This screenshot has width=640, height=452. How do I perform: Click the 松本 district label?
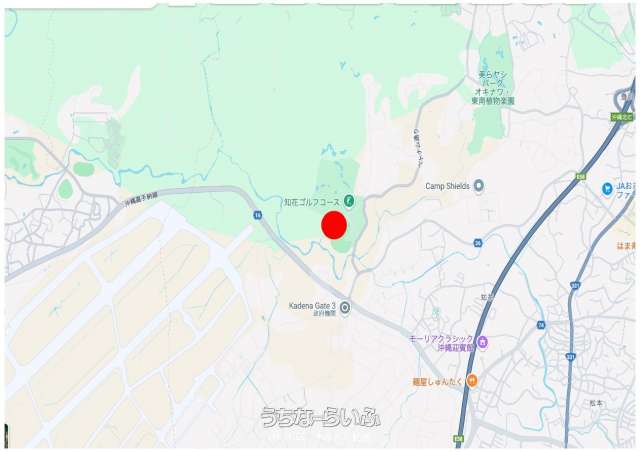pyautogui.click(x=596, y=403)
